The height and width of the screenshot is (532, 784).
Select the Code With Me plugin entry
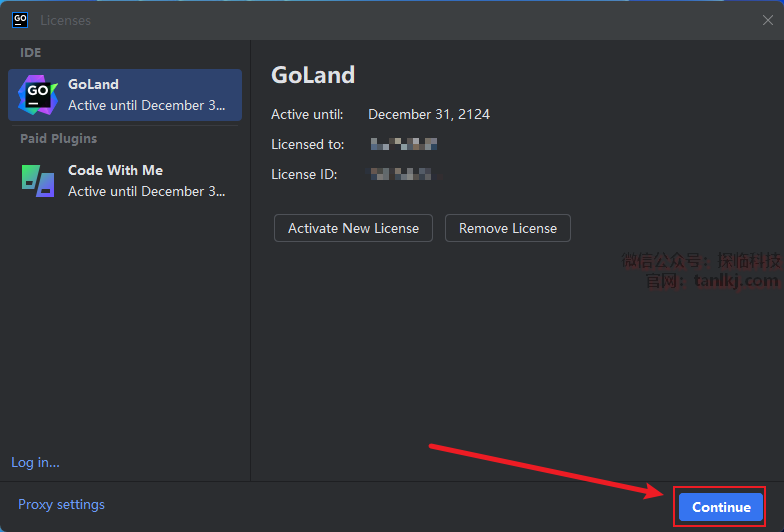click(125, 180)
